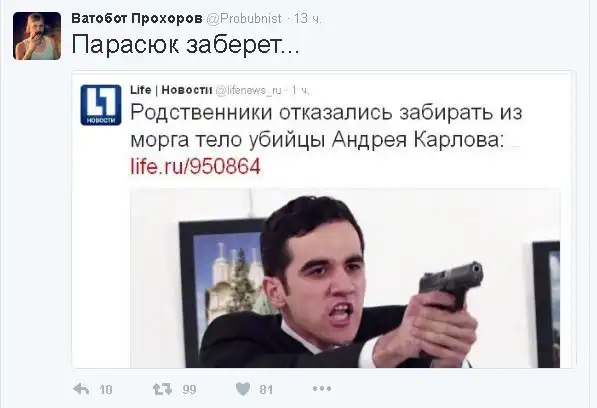Click the reply count 10

pos(106,389)
